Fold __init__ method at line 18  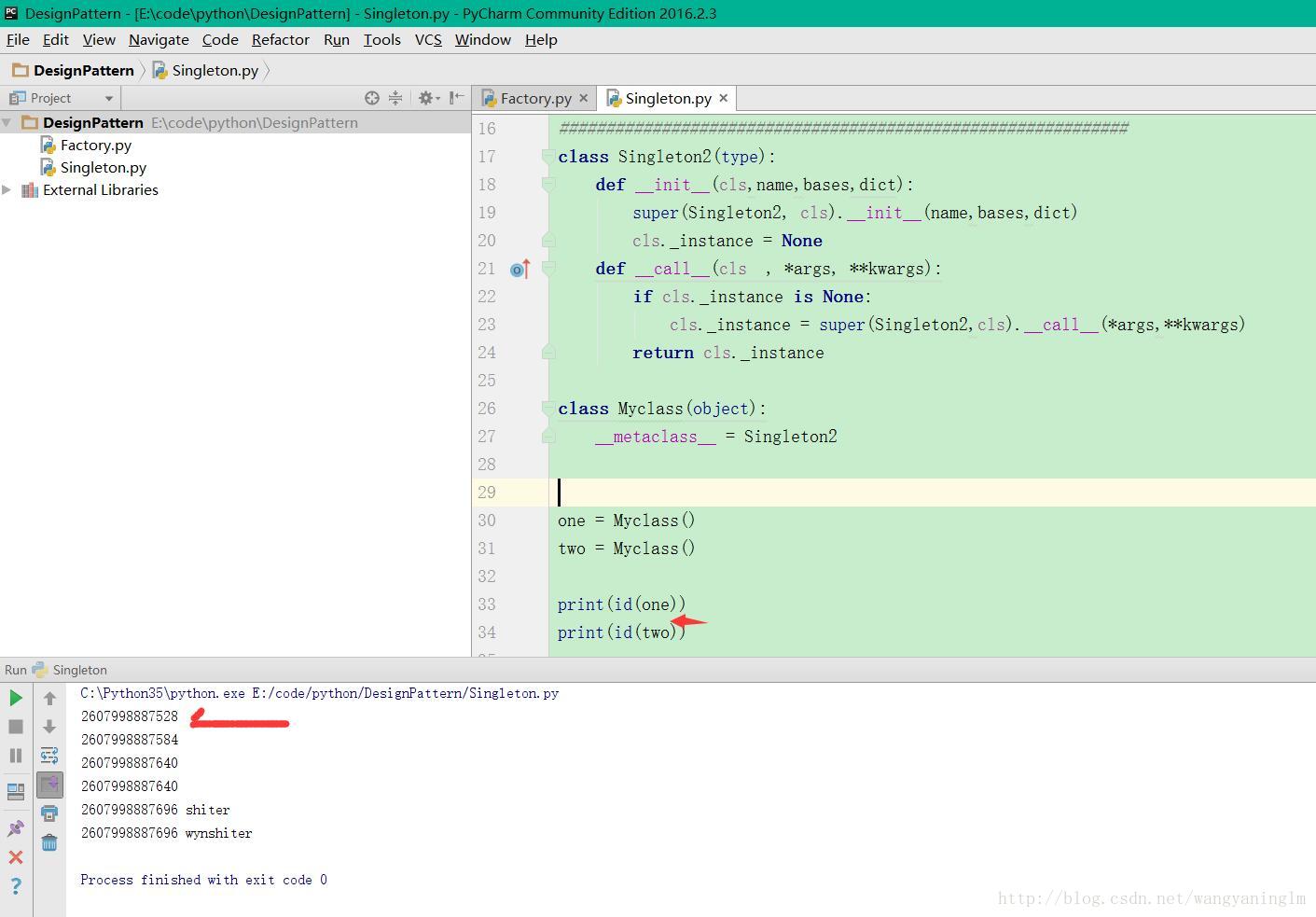tap(548, 185)
